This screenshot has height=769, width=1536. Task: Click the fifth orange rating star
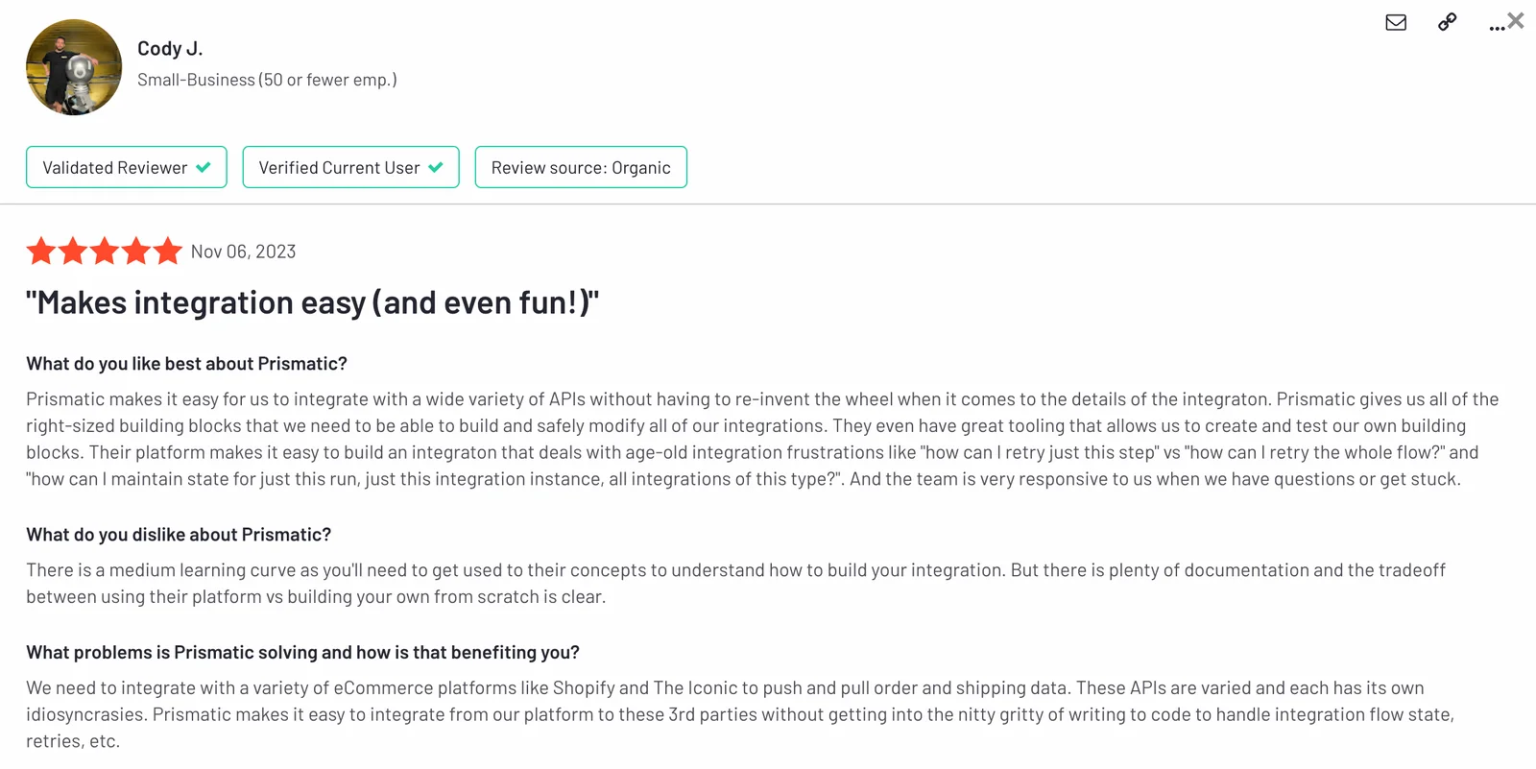(x=168, y=251)
